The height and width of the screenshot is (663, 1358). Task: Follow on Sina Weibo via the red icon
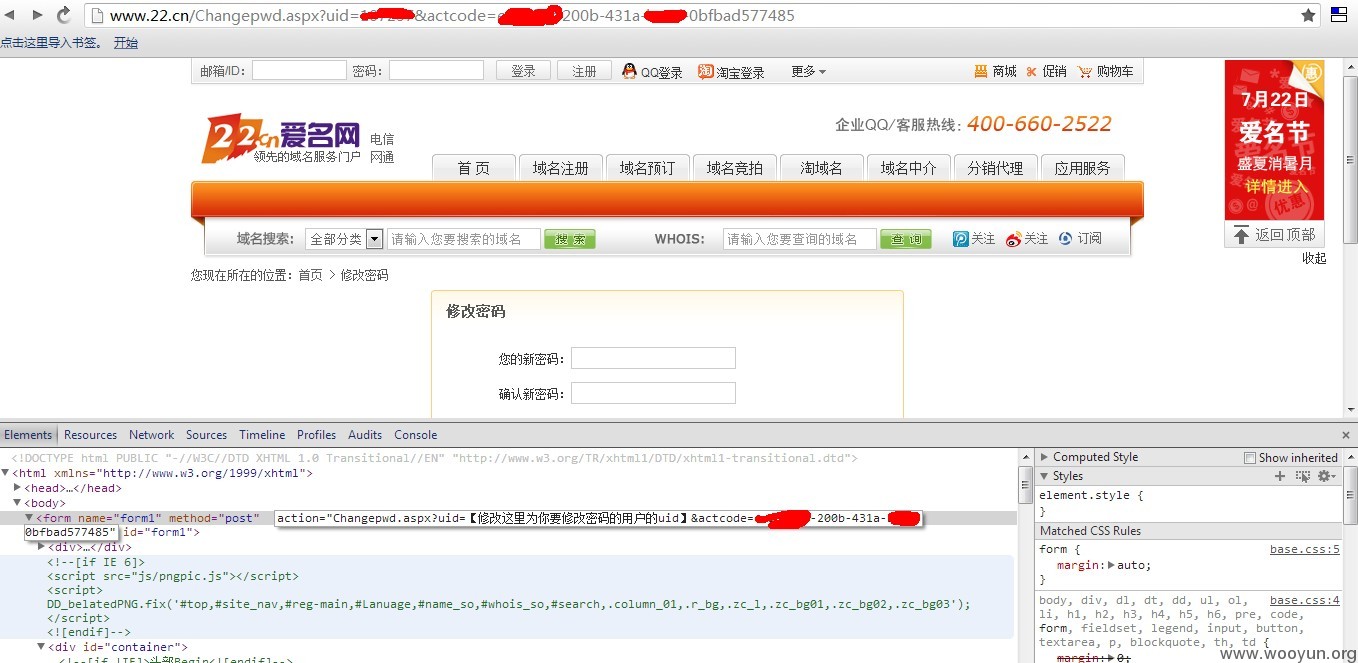[1014, 238]
